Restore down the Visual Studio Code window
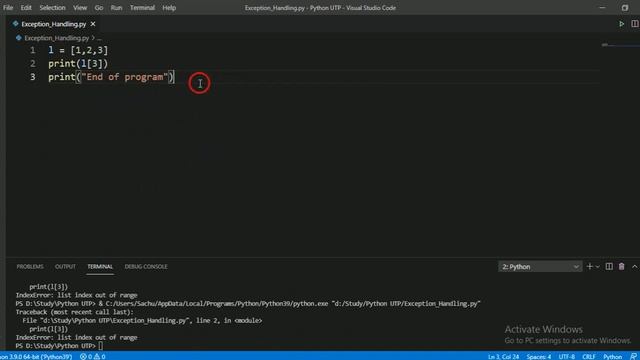The height and width of the screenshot is (360, 640). point(625,8)
